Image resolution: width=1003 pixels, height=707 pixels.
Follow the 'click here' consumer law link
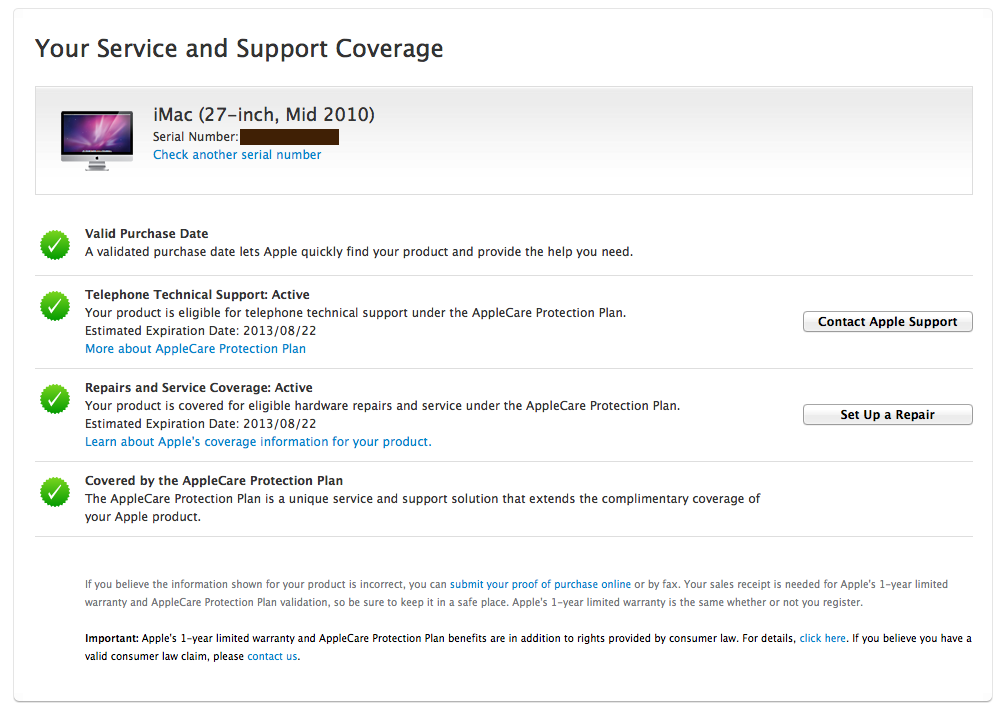(822, 638)
